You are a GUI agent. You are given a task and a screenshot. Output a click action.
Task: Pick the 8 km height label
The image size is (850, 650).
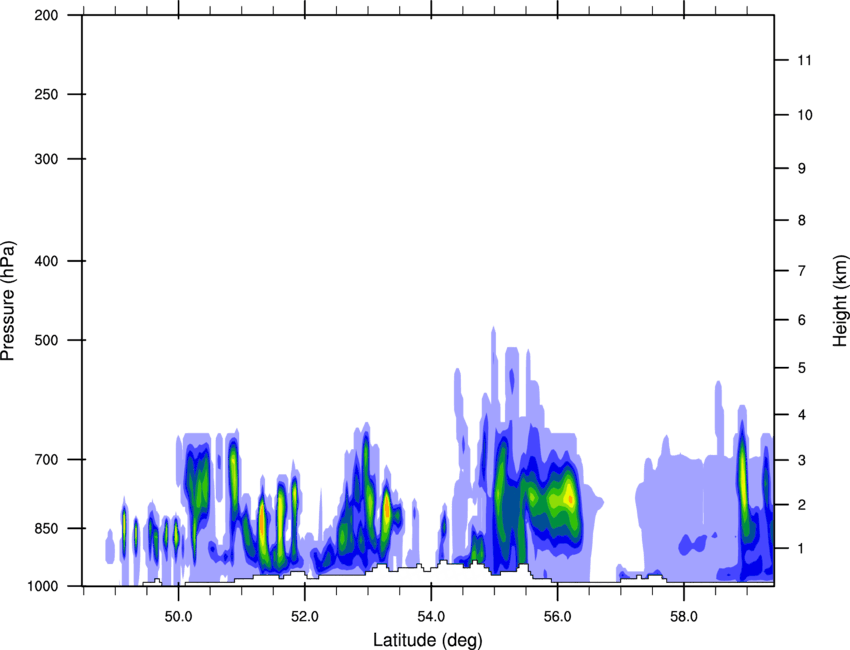(x=801, y=220)
